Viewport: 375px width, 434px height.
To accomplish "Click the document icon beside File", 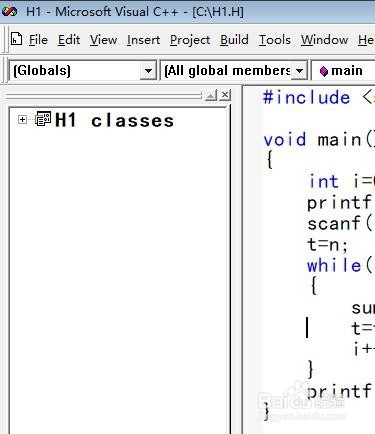I will (x=16, y=39).
